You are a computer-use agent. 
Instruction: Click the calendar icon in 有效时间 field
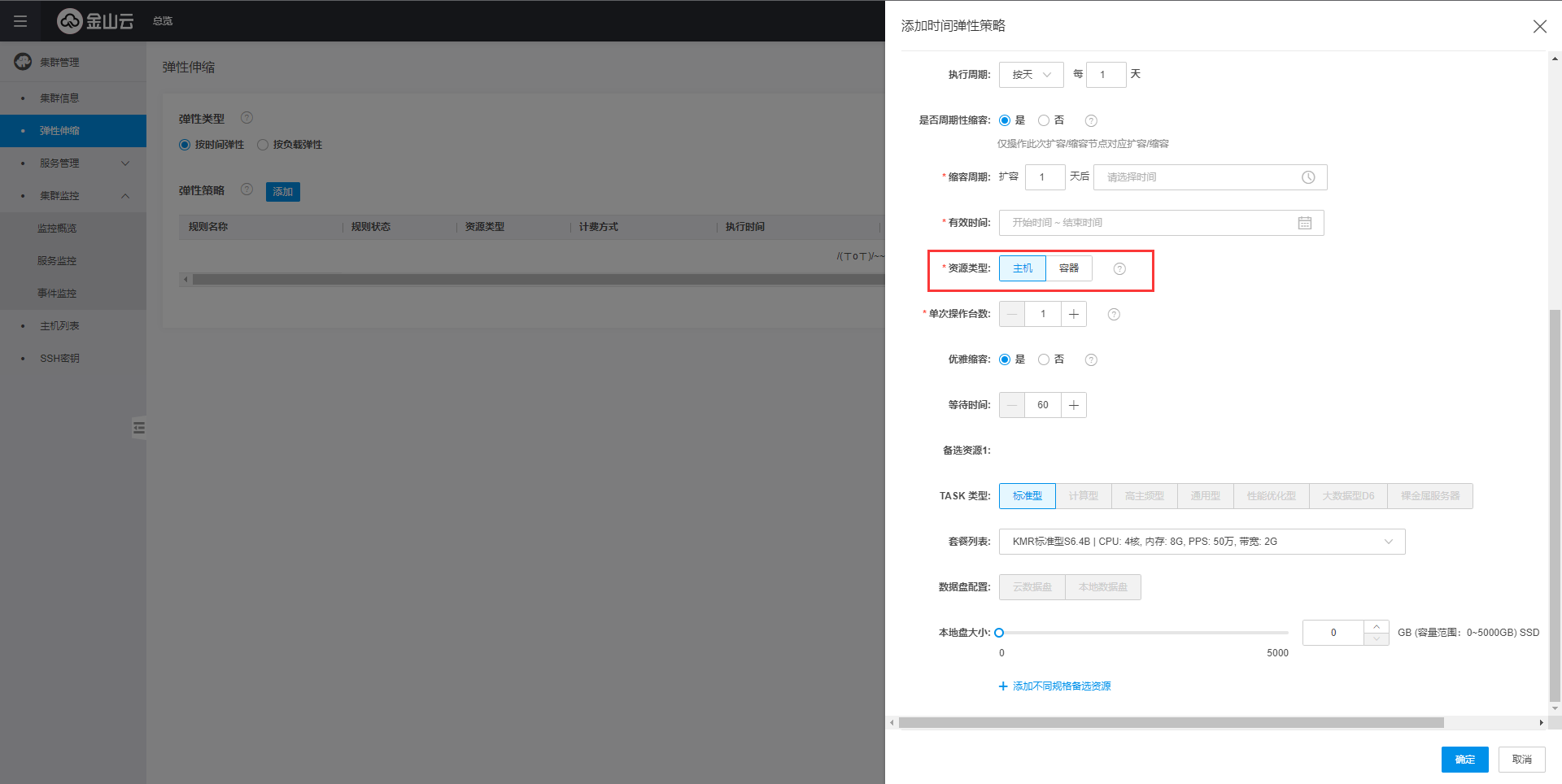pos(1305,223)
